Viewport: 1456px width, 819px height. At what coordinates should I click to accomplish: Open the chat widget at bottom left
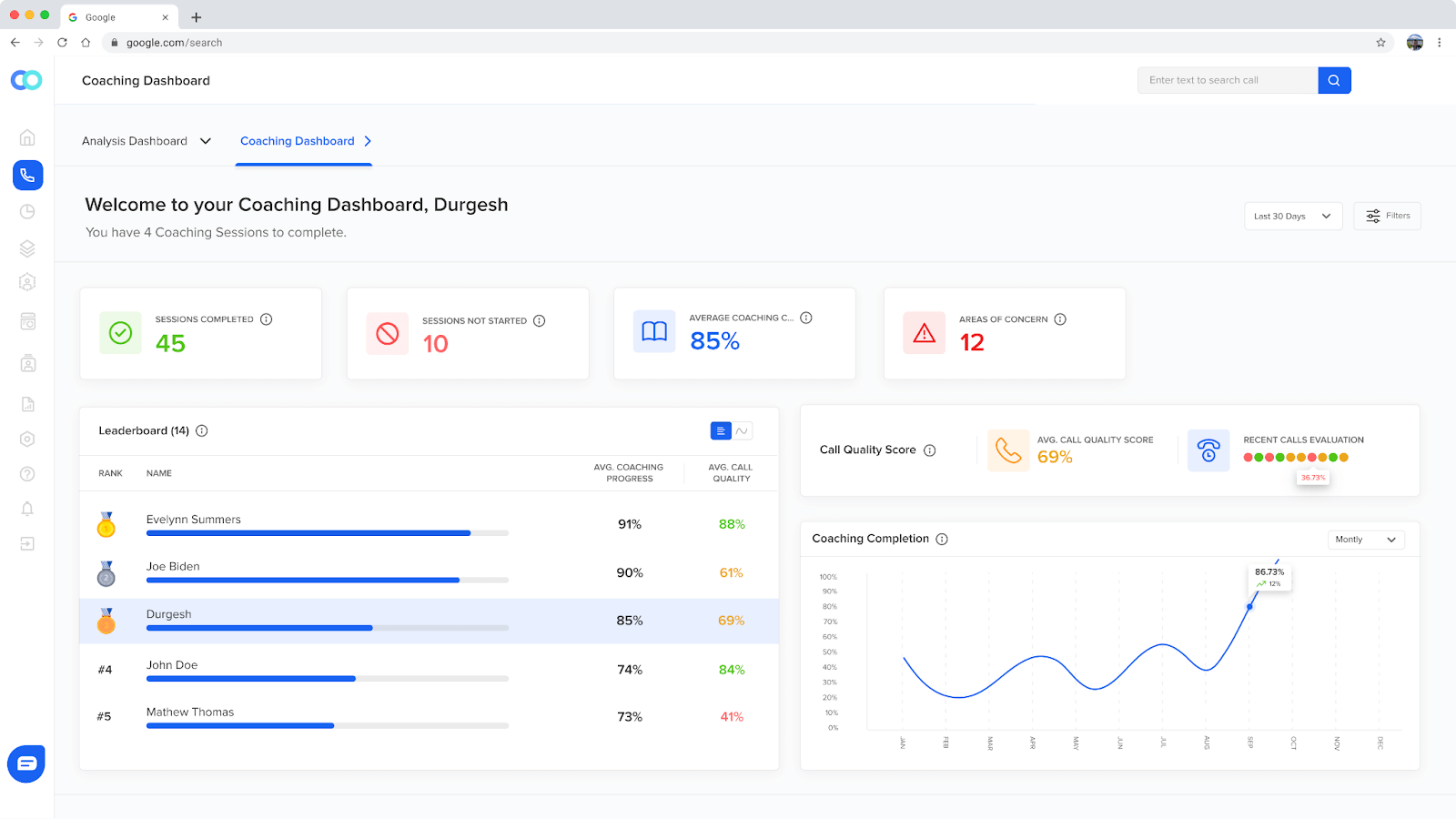(25, 763)
